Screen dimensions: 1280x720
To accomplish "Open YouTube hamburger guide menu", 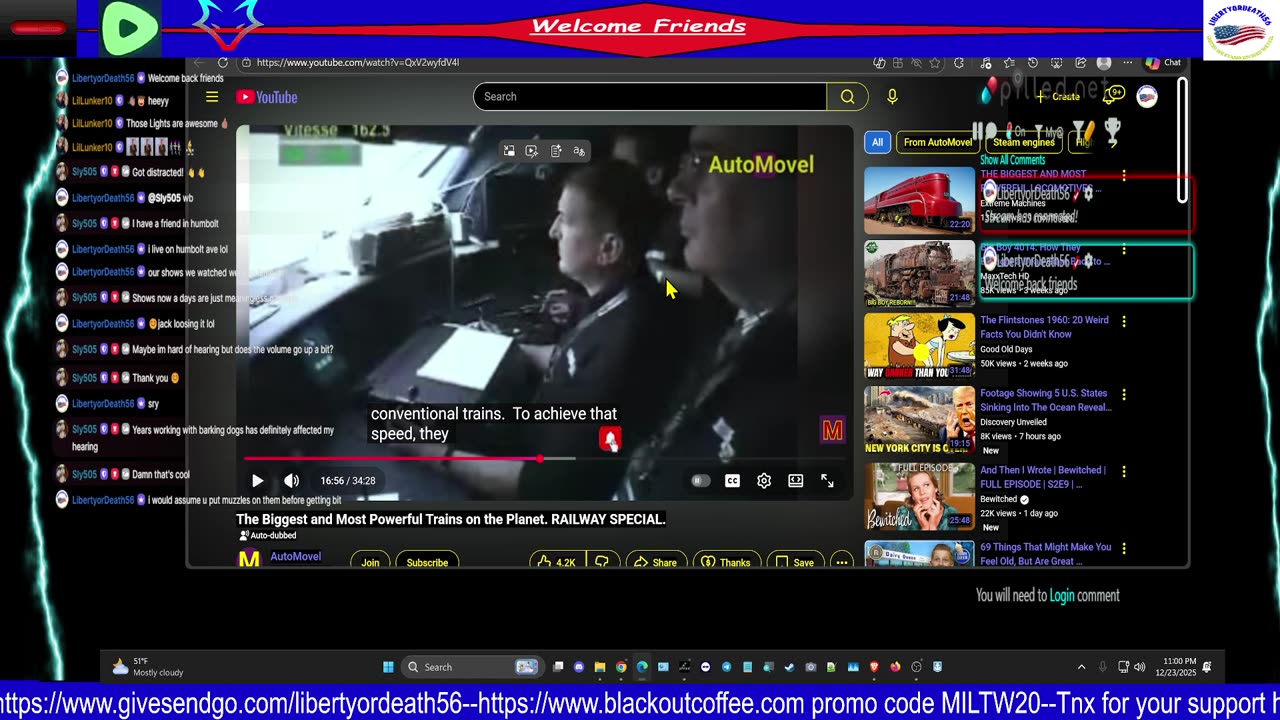I will pyautogui.click(x=212, y=97).
